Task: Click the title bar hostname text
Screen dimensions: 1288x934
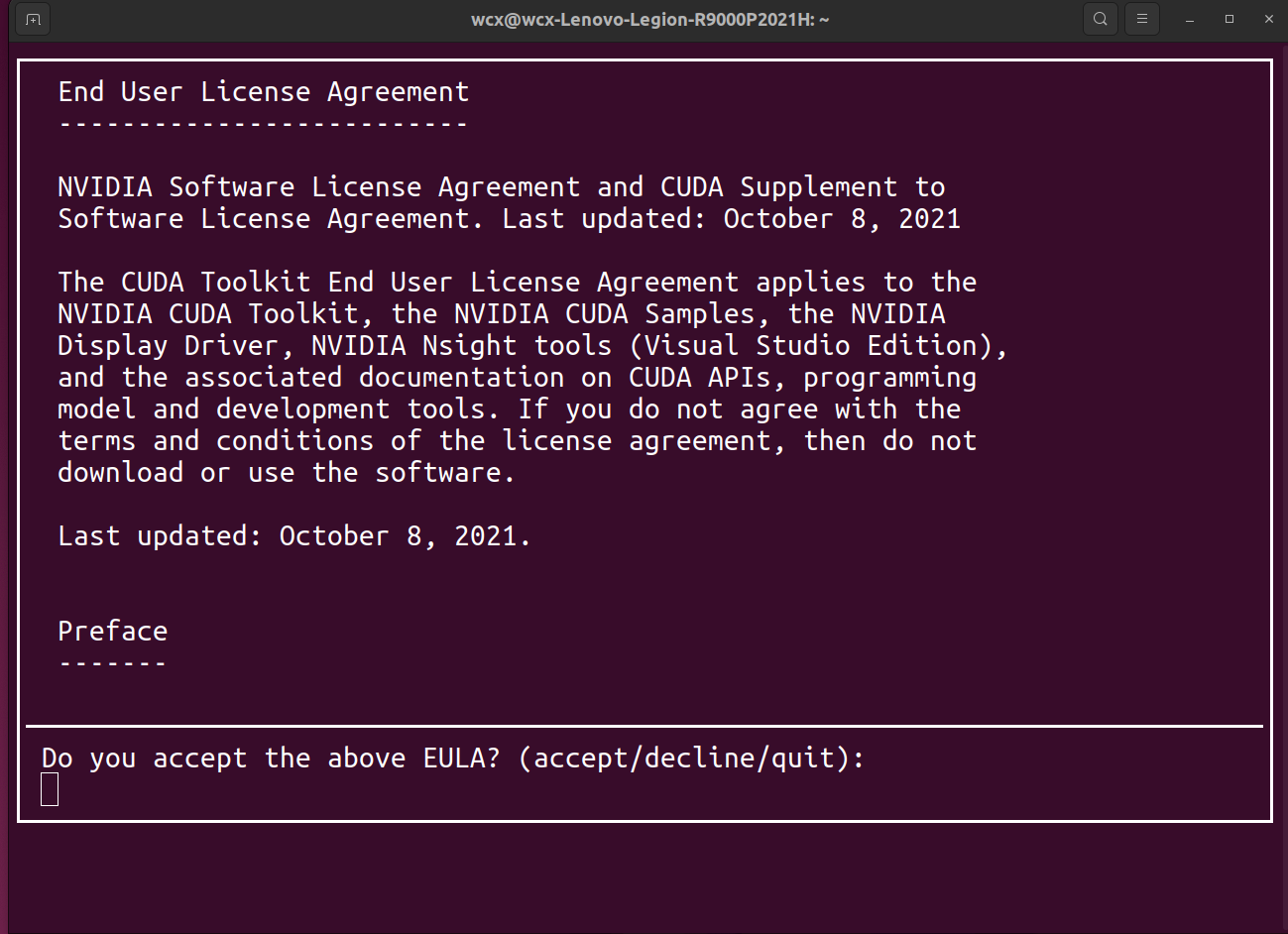Action: [648, 18]
